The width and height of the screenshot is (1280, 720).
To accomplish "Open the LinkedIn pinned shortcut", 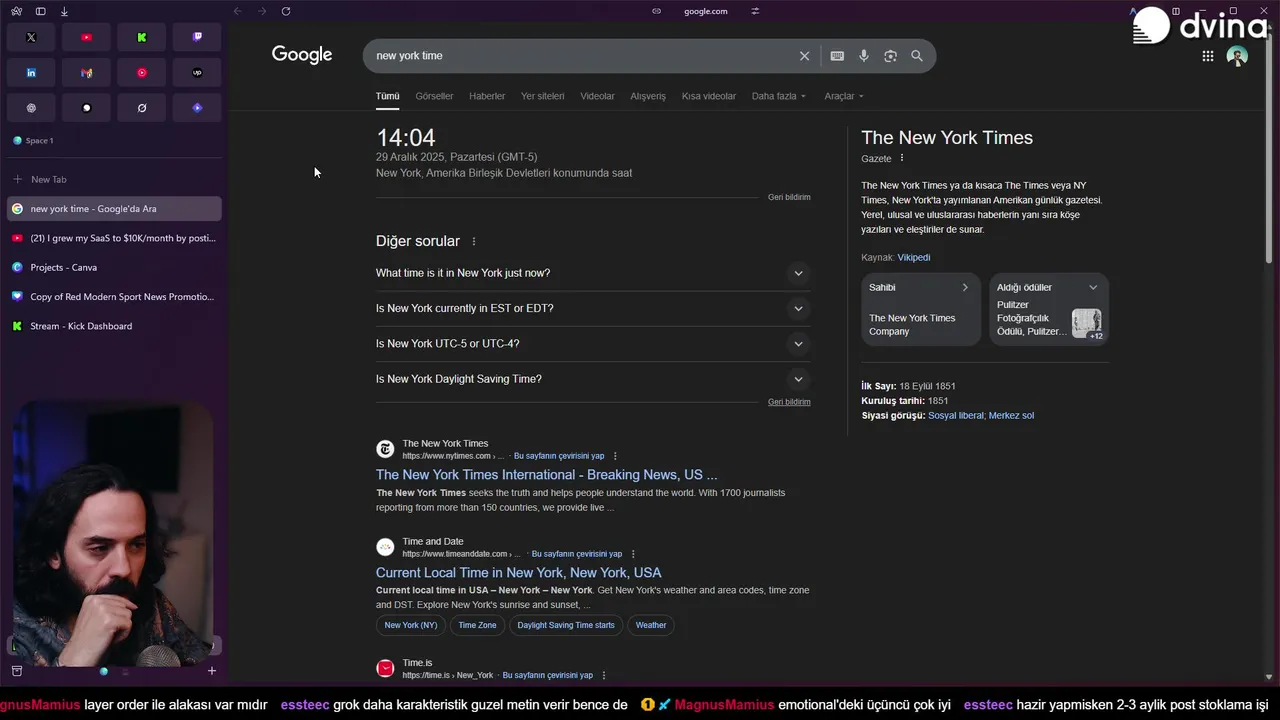I will point(31,72).
